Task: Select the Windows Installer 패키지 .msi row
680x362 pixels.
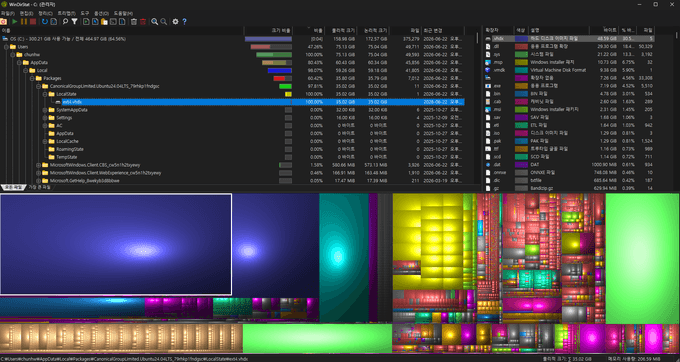Action: click(x=569, y=110)
